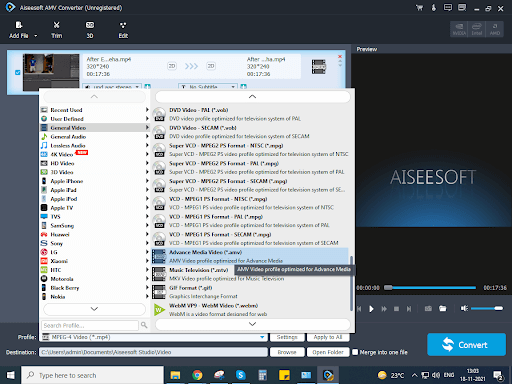Image resolution: width=512 pixels, height=384 pixels.
Task: Click the HD Video category icon
Action: (x=44, y=163)
